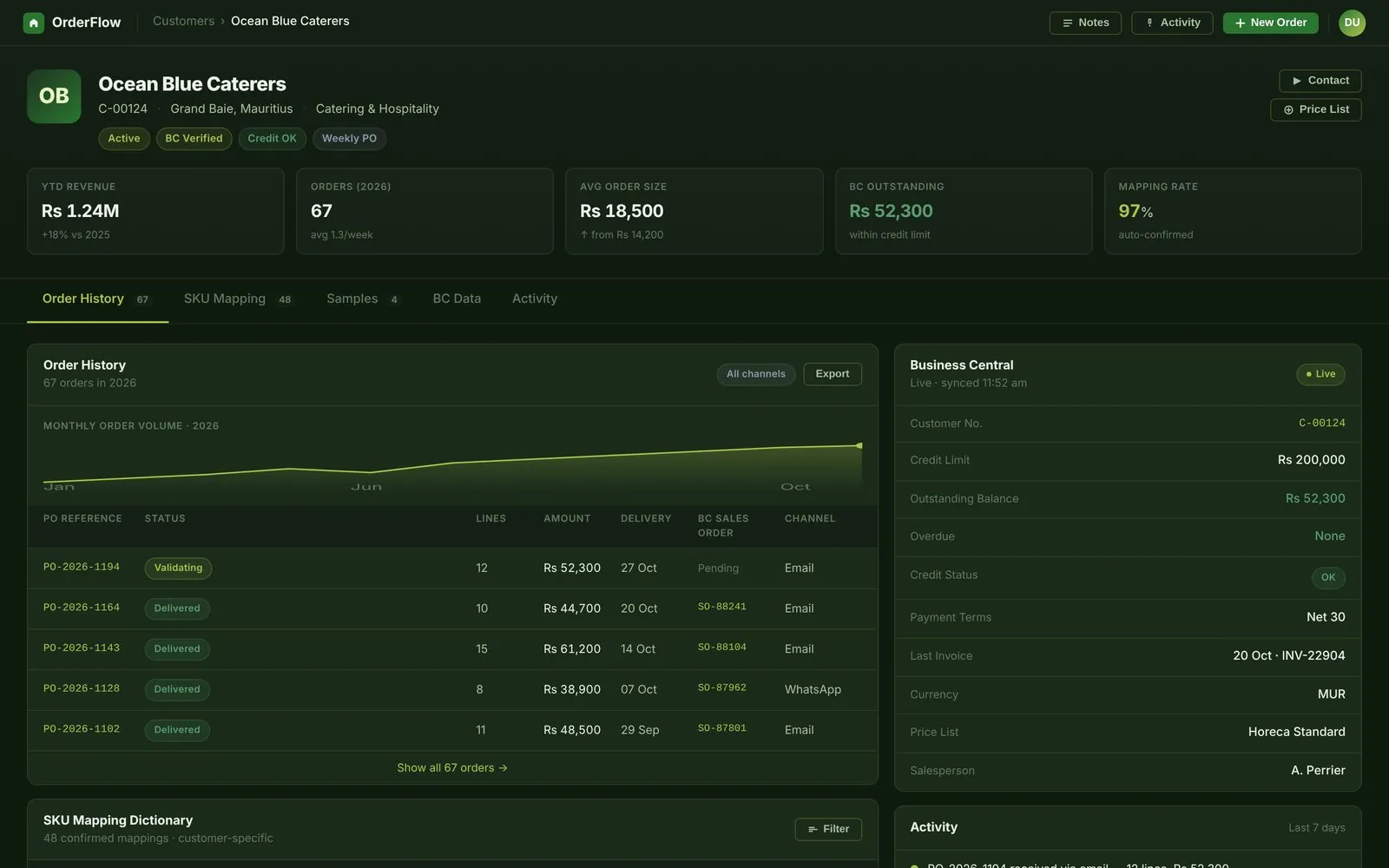The width and height of the screenshot is (1389, 868).
Task: Open sales order SO-88104
Action: pyautogui.click(x=722, y=648)
